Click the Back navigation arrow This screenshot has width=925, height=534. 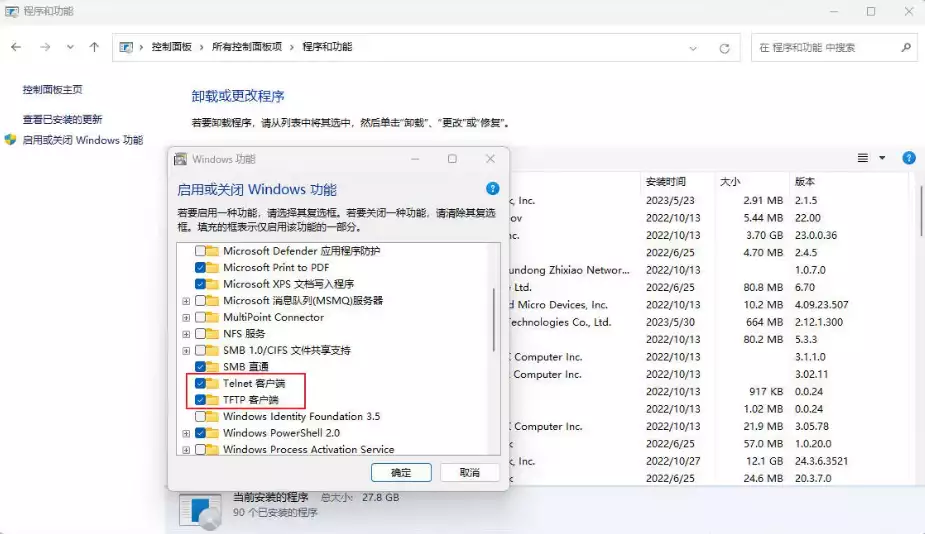click(16, 47)
